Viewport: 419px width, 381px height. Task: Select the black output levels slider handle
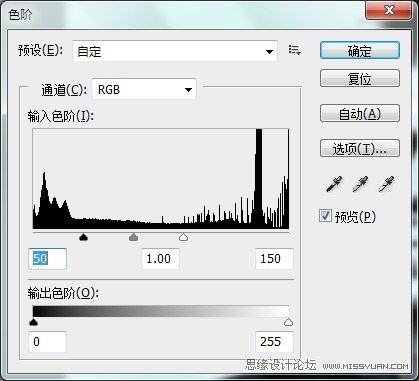pyautogui.click(x=33, y=322)
